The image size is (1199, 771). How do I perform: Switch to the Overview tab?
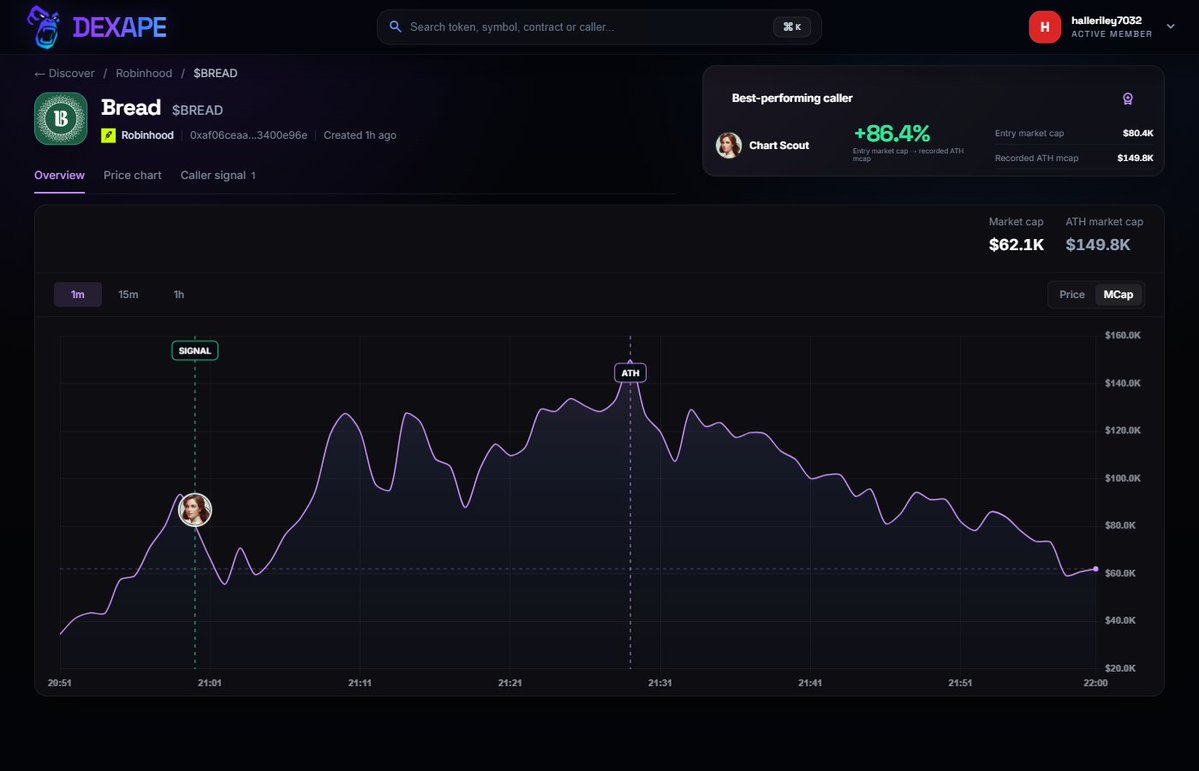(x=60, y=175)
